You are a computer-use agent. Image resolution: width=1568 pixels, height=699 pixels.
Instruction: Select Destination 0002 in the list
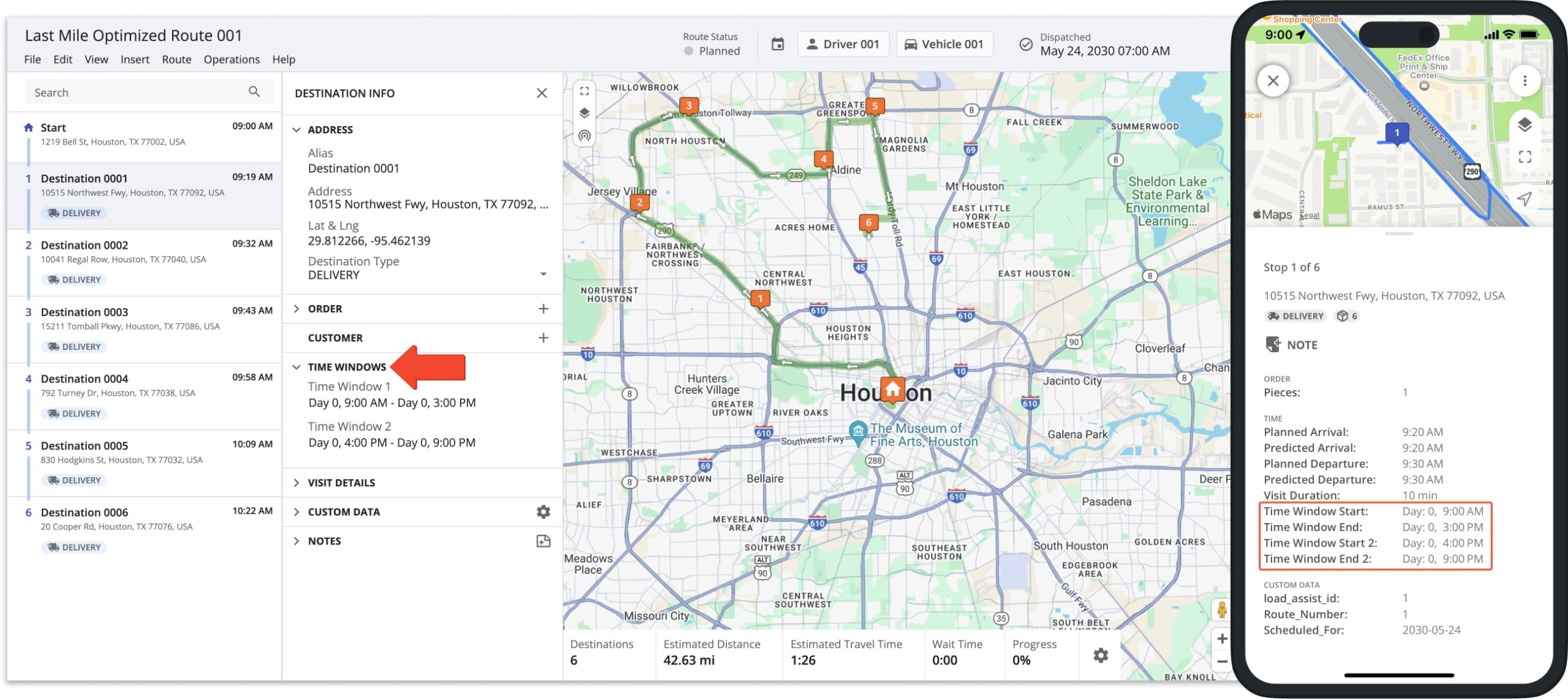tap(145, 263)
